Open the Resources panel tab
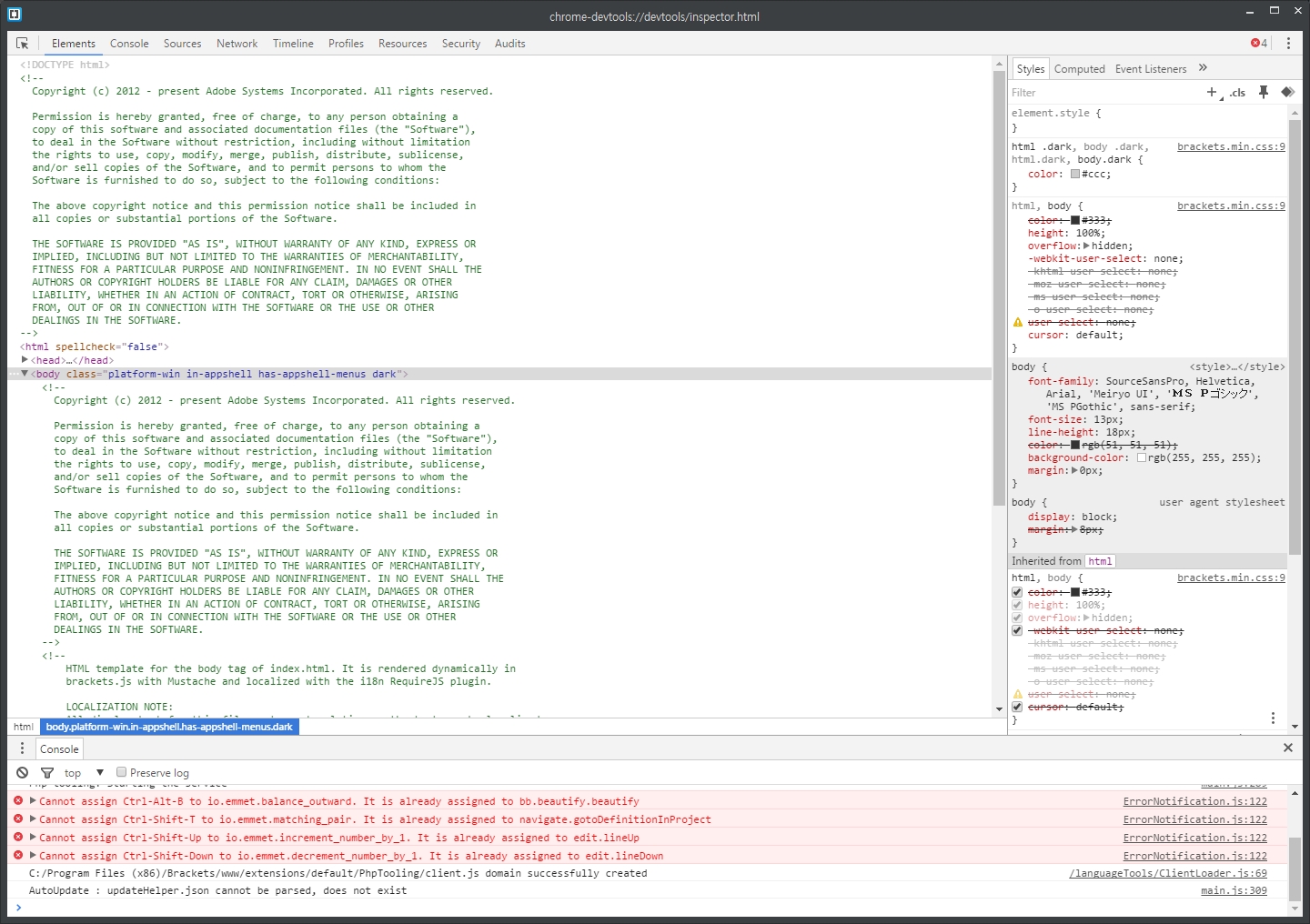Viewport: 1310px width, 924px height. click(402, 44)
